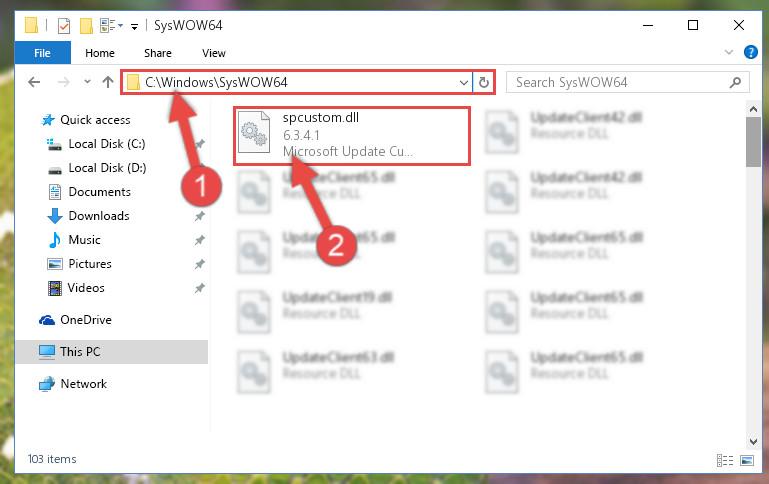Expand the ribbon with the chevron
This screenshot has width=769, height=484.
(729, 52)
